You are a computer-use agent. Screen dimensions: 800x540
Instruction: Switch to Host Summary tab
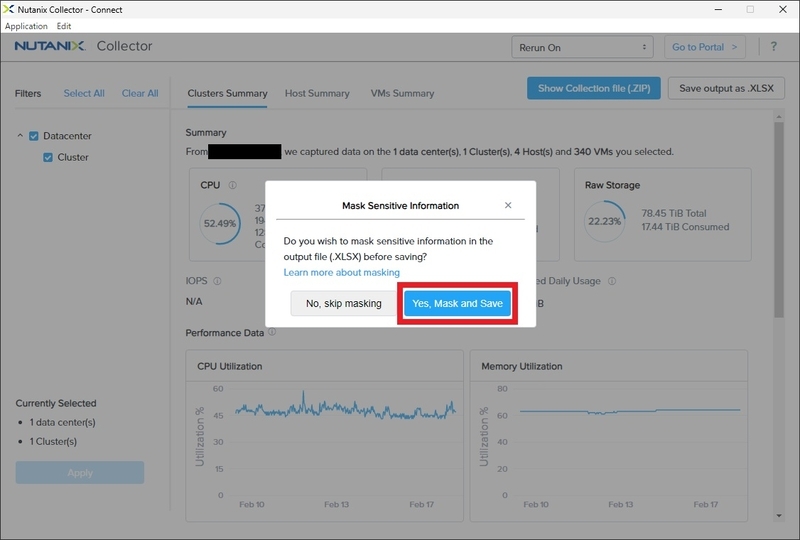tap(317, 93)
